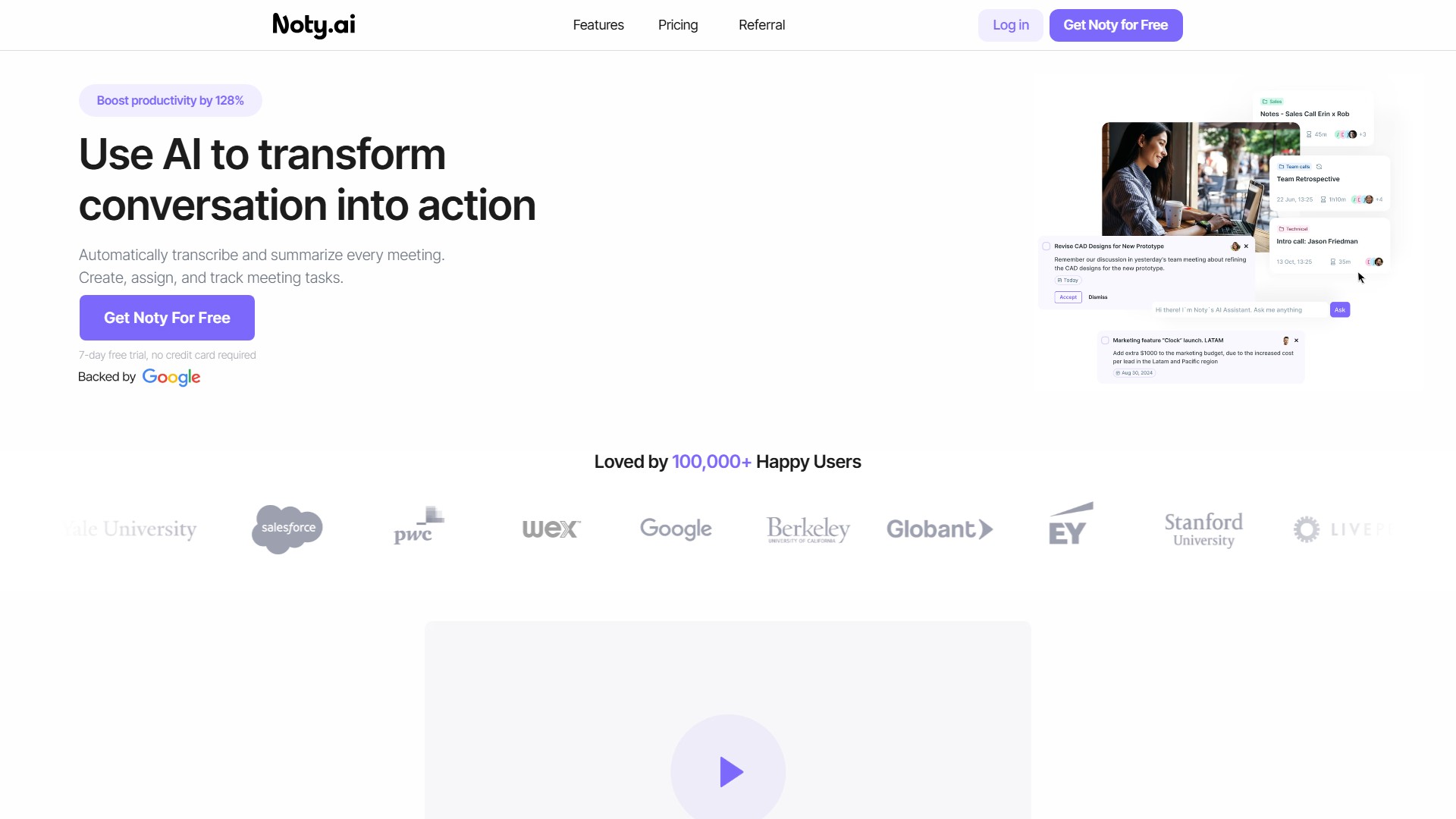
Task: Toggle the "Today" due date chip
Action: tap(1068, 280)
